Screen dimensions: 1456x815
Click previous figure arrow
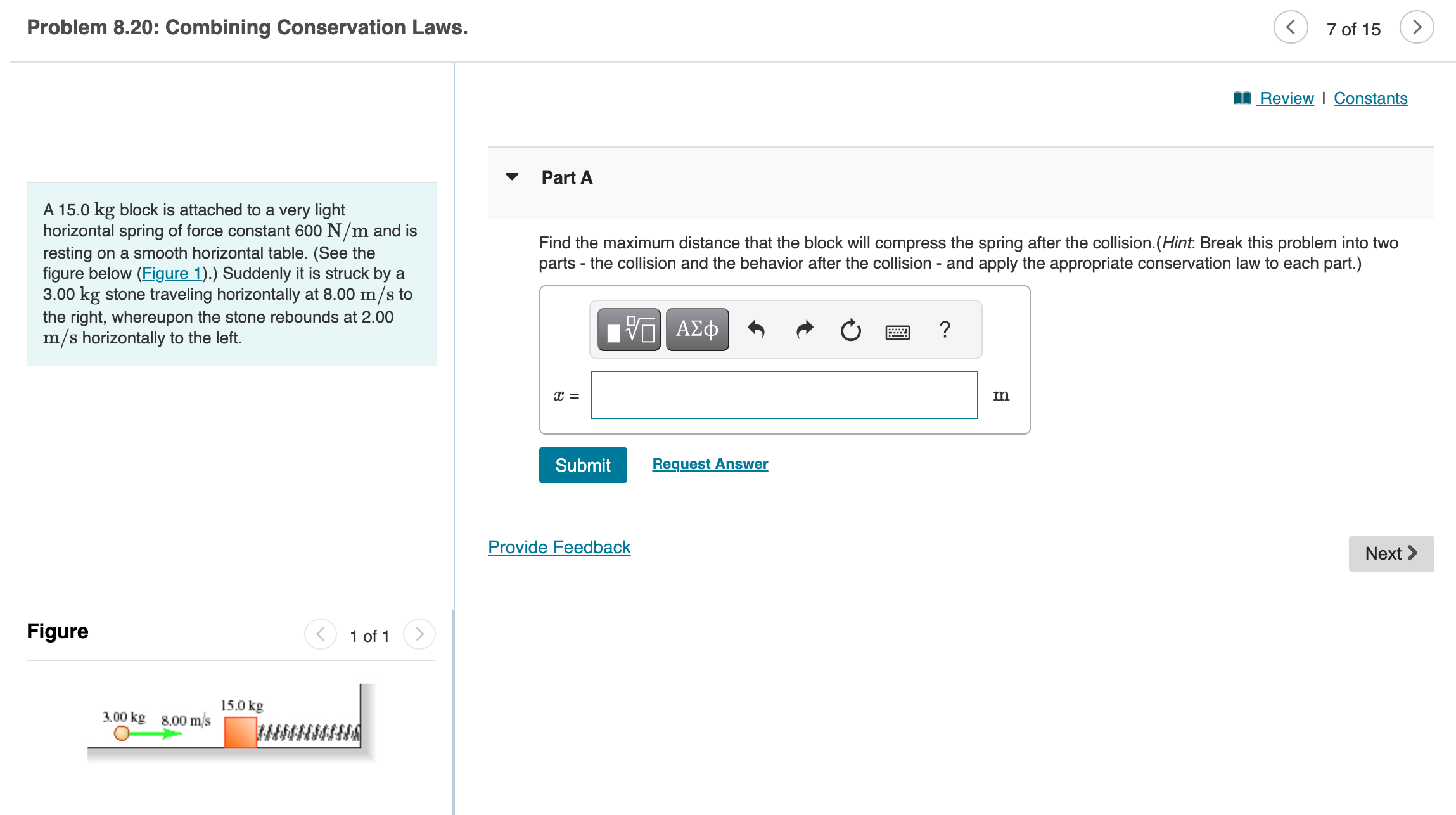click(321, 634)
